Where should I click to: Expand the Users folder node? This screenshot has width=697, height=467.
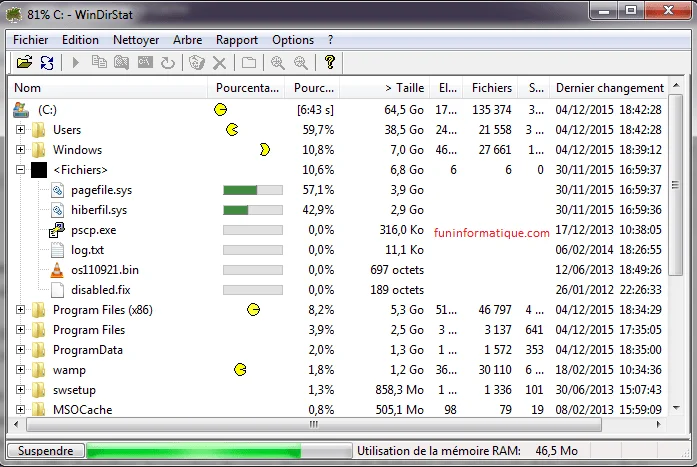tap(20, 129)
